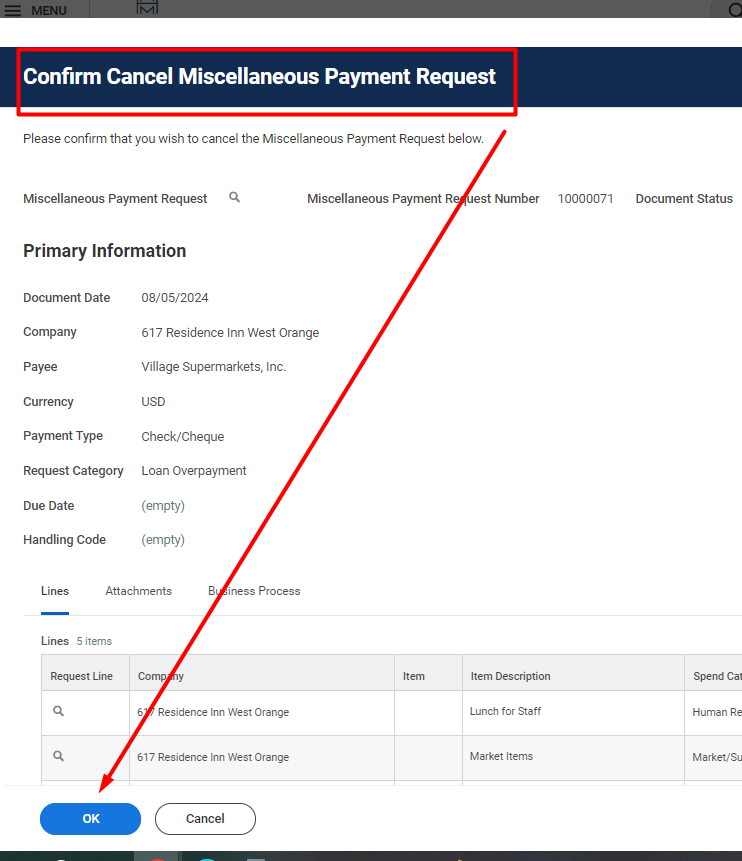Click the Handling Code (empty) value

coord(163,540)
